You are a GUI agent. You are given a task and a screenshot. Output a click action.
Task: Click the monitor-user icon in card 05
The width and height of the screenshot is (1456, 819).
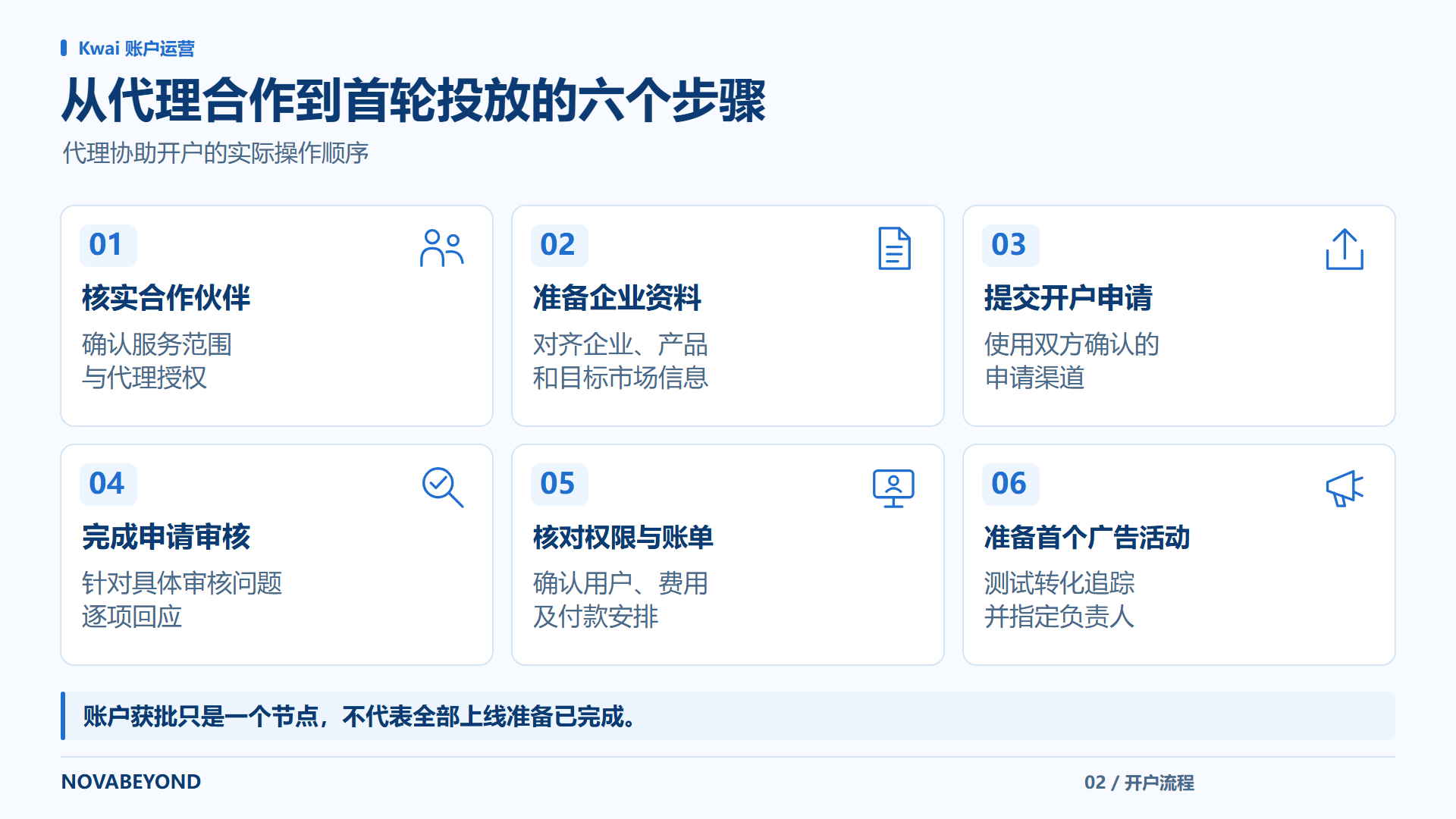(x=893, y=488)
